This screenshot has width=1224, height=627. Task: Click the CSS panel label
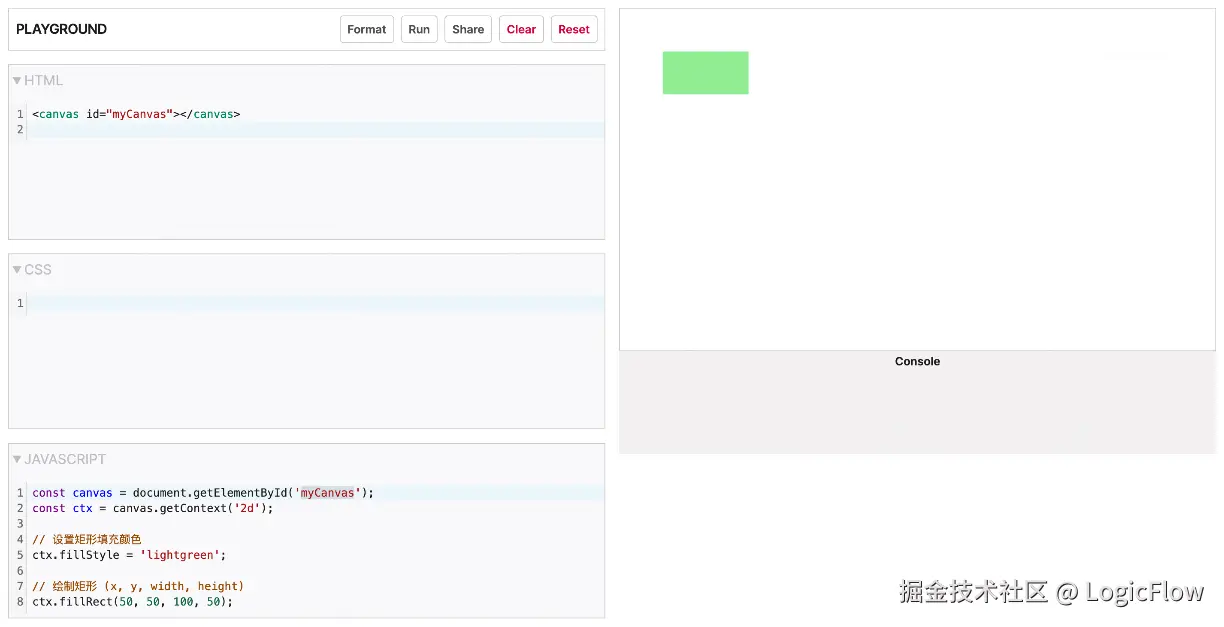coord(38,270)
